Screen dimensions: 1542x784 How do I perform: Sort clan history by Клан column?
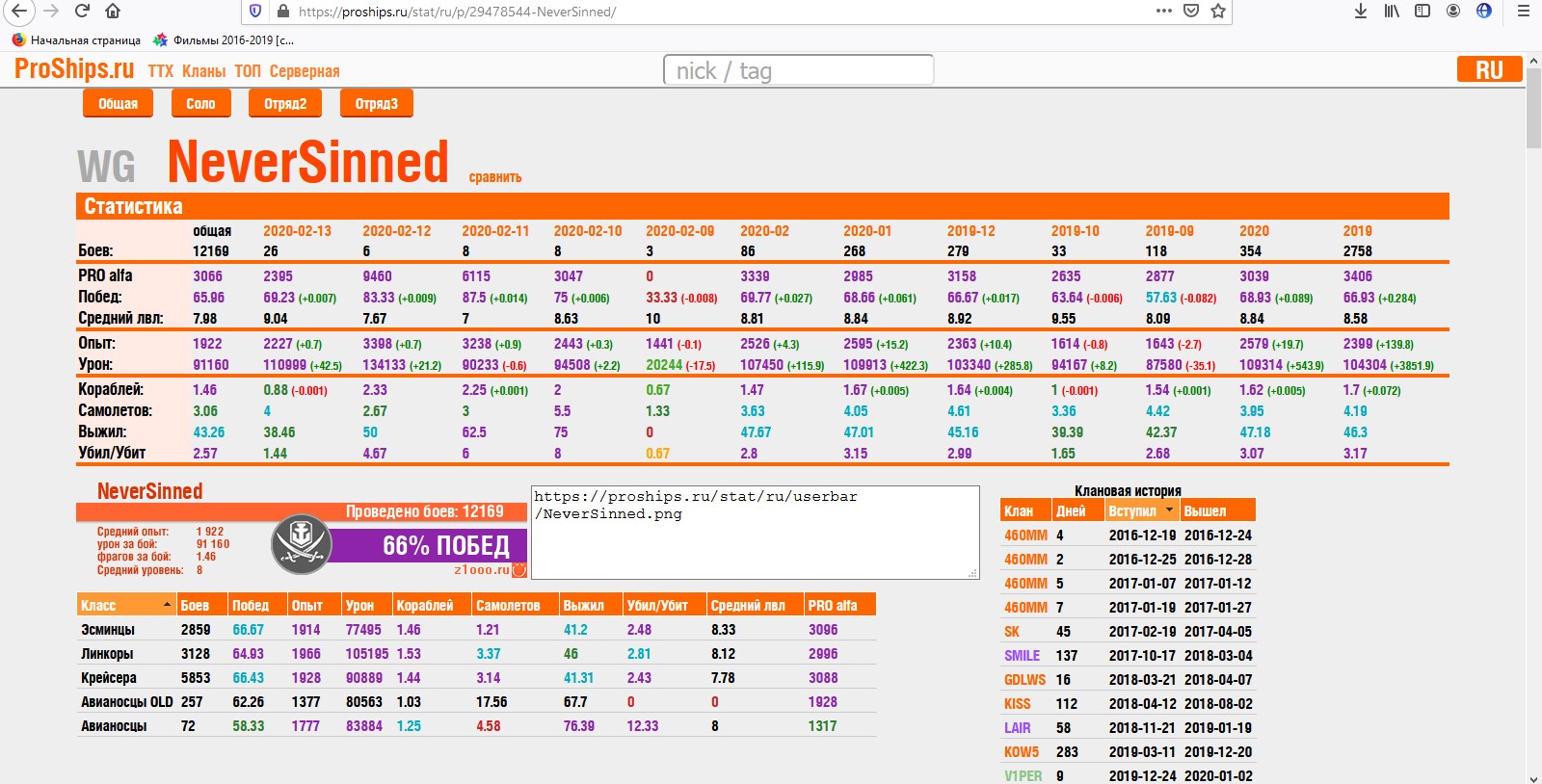pos(1019,510)
